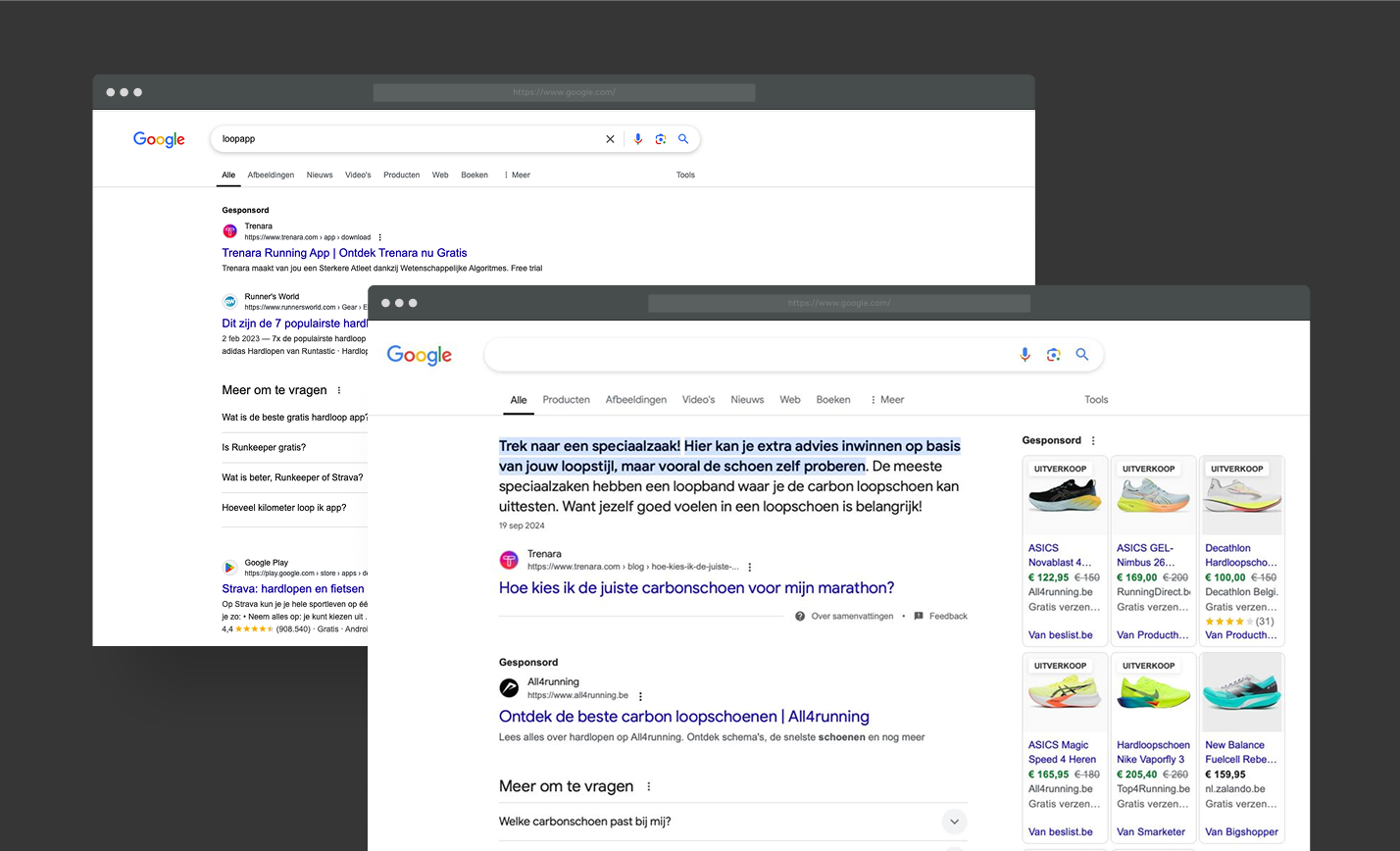Open Tools in the front window
Screen dimensions: 1400x851
pyautogui.click(x=1096, y=400)
